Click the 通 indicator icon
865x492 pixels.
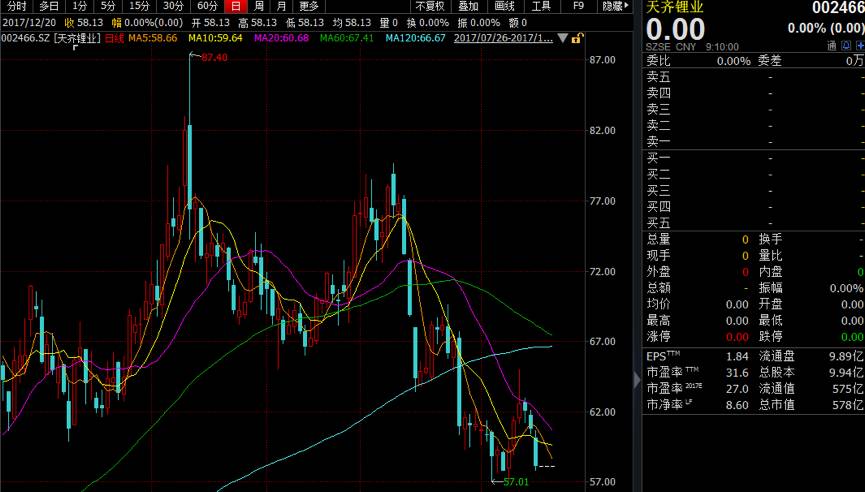tap(831, 46)
